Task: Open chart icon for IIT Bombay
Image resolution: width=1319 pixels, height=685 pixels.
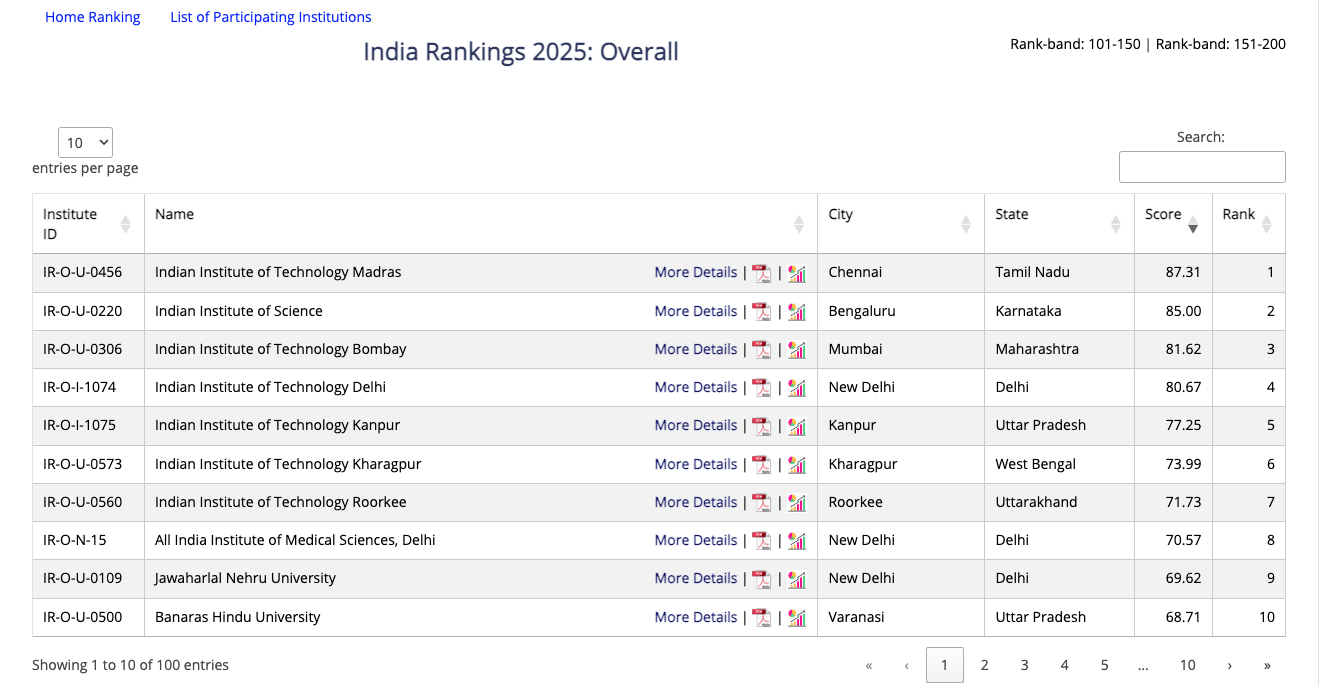Action: [797, 349]
